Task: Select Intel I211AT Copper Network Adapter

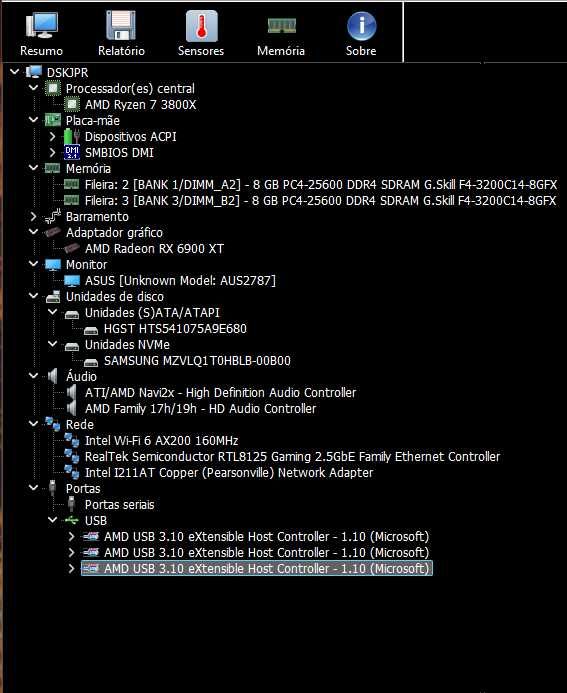Action: click(x=229, y=472)
